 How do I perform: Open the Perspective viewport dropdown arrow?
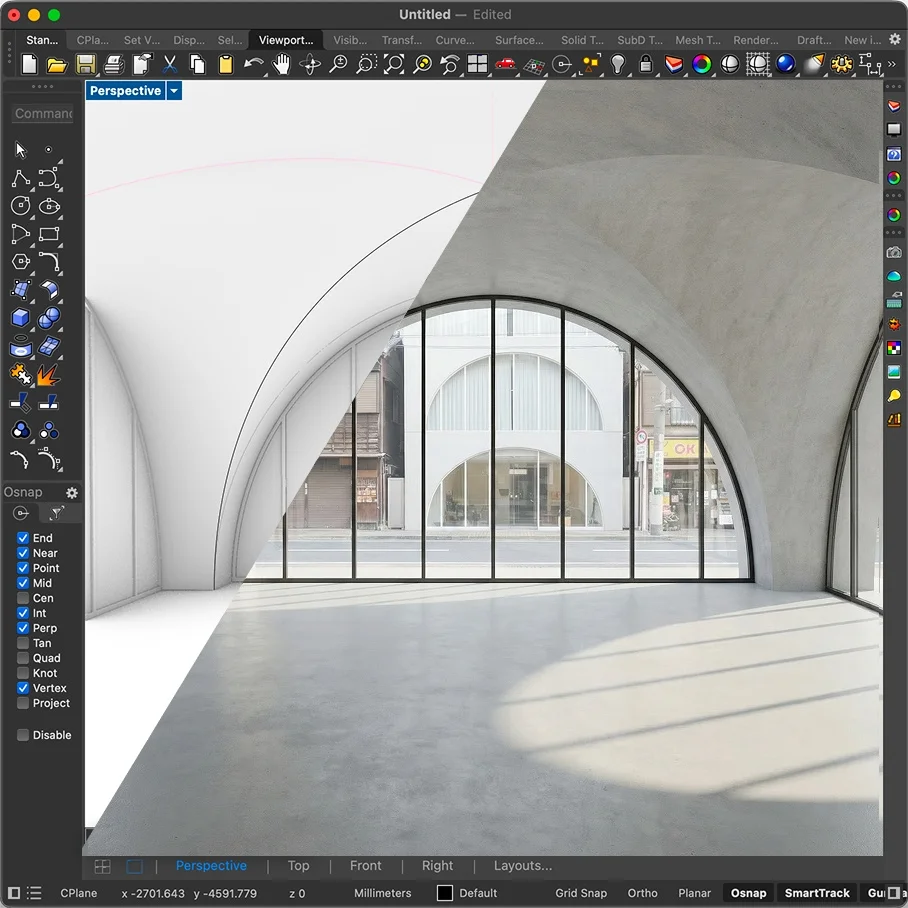pyautogui.click(x=175, y=91)
